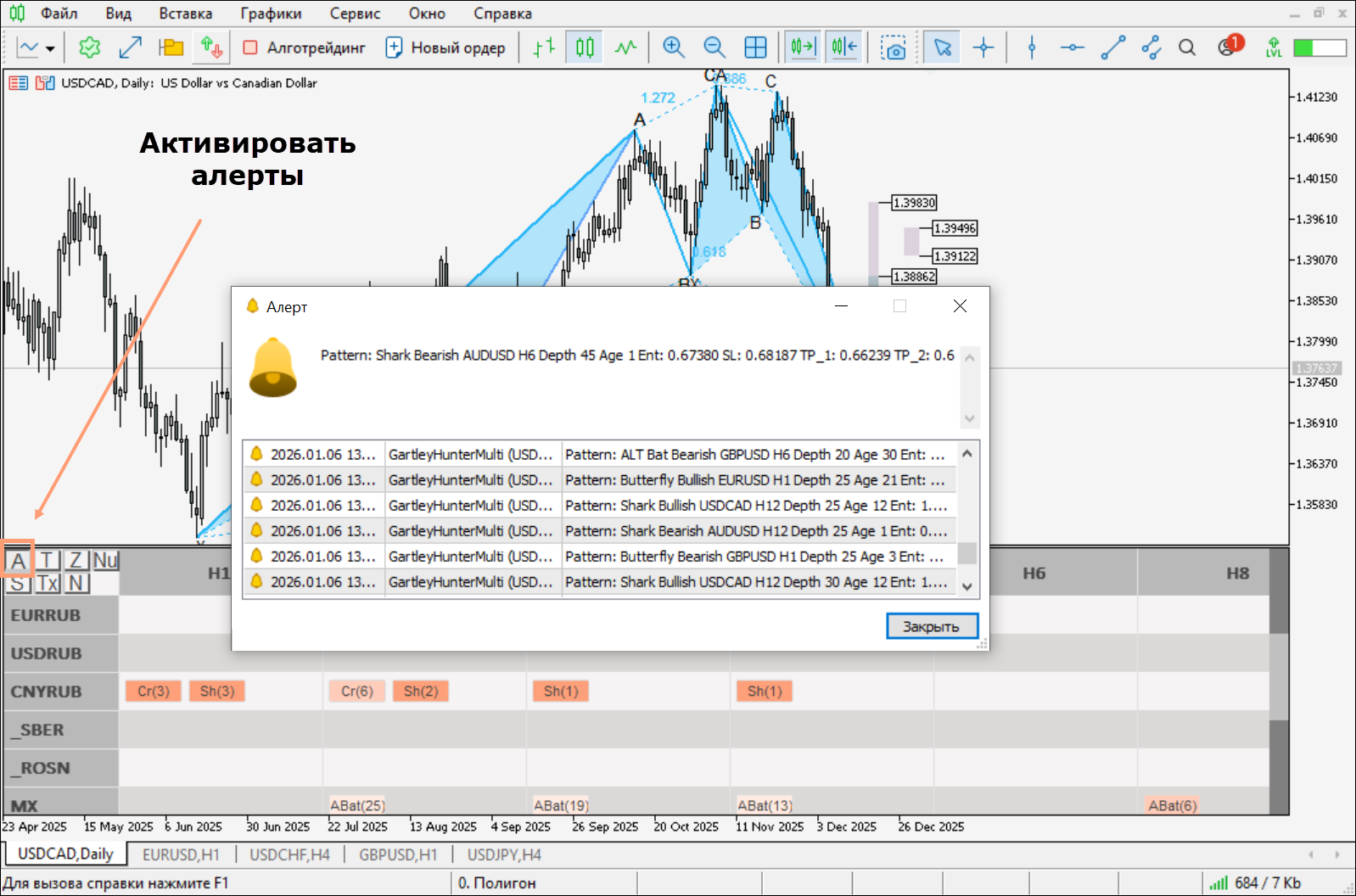Enable Алготрейдинг
The image size is (1356, 896).
[x=304, y=48]
